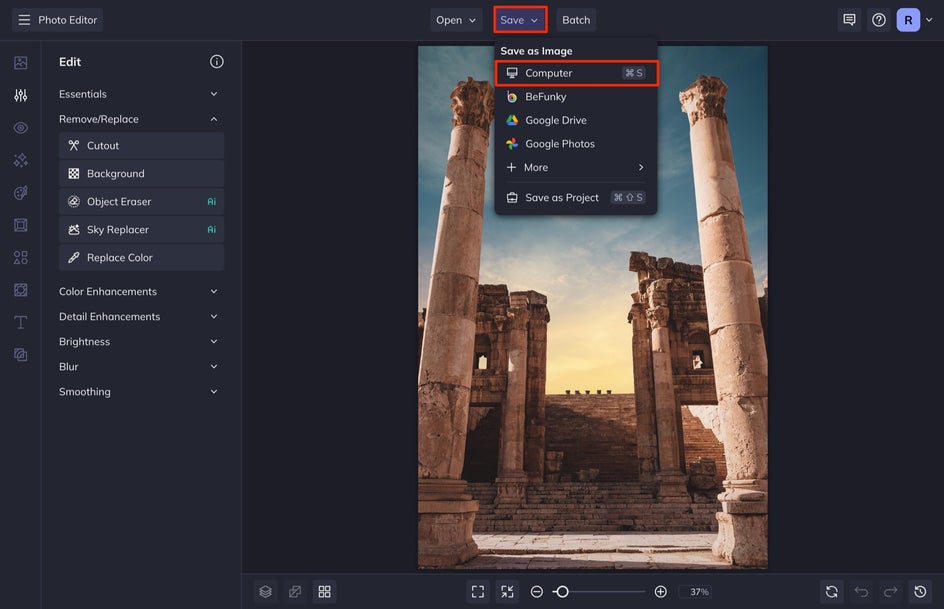Click the reset loop arrows icon

832,592
